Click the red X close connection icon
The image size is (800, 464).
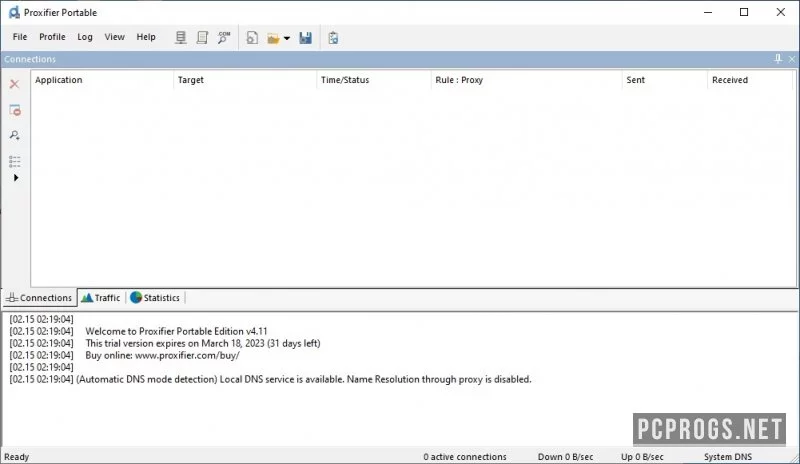(x=14, y=84)
